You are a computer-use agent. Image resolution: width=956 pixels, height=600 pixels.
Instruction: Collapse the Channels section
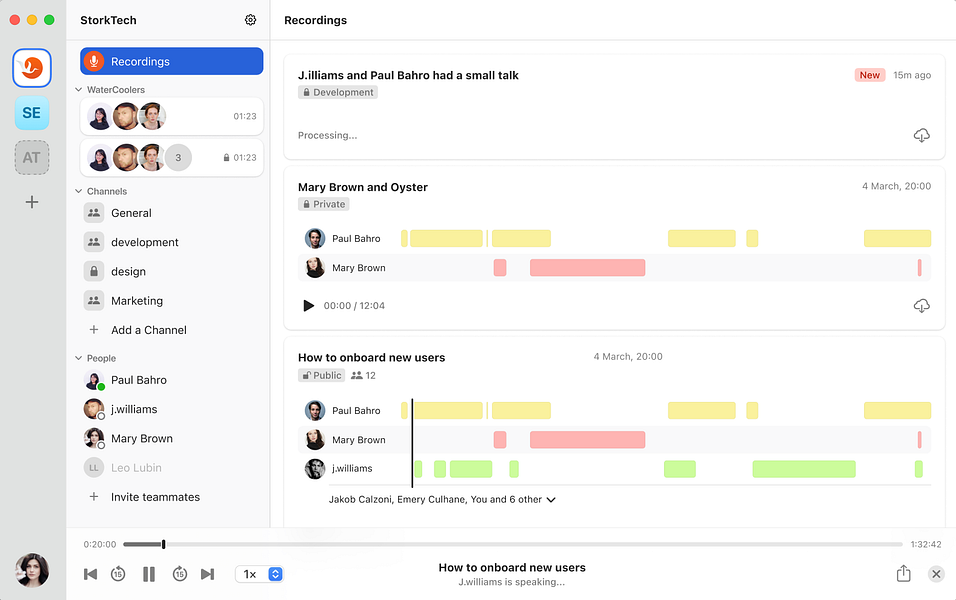(79, 191)
